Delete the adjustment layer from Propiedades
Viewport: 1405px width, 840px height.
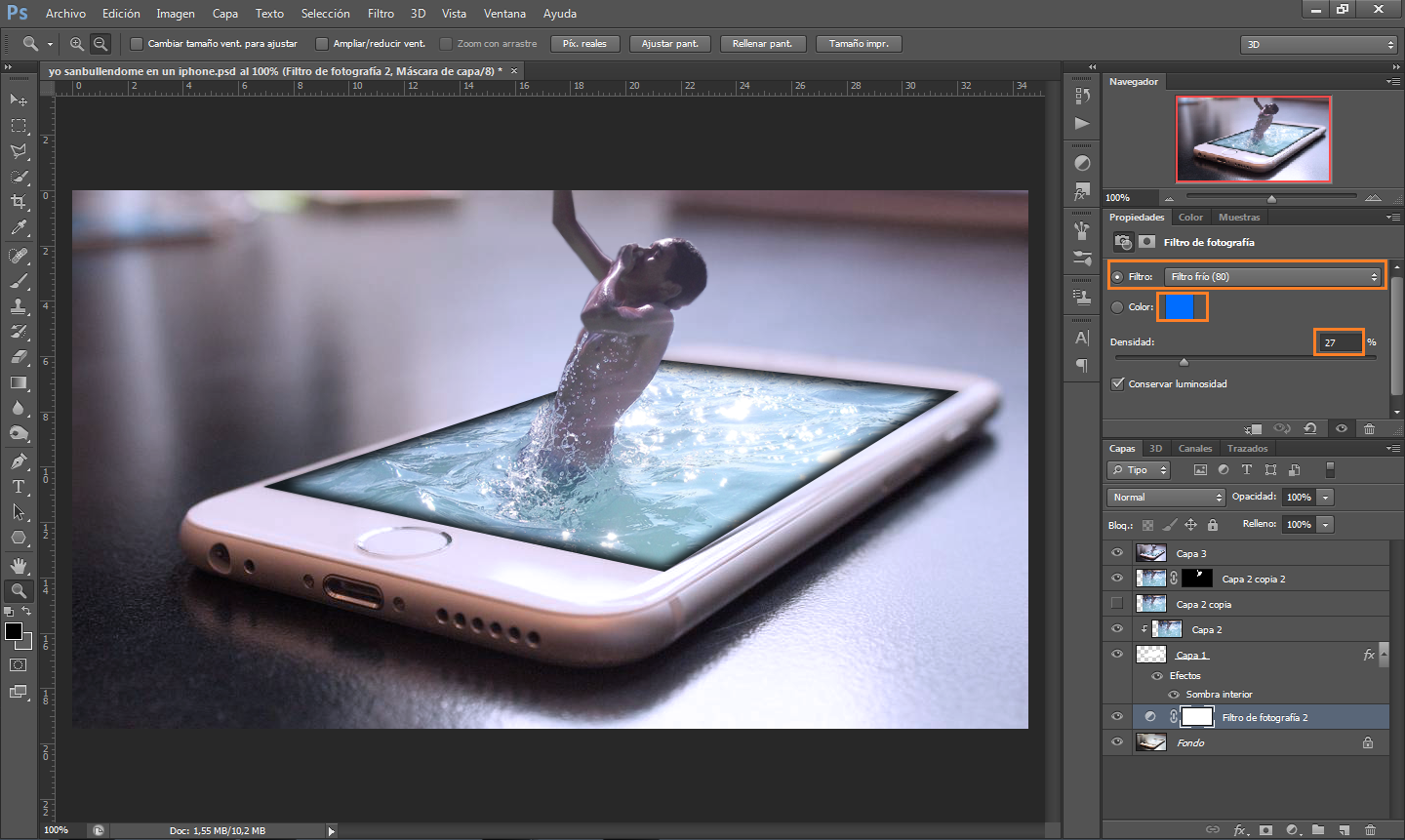[x=1369, y=428]
